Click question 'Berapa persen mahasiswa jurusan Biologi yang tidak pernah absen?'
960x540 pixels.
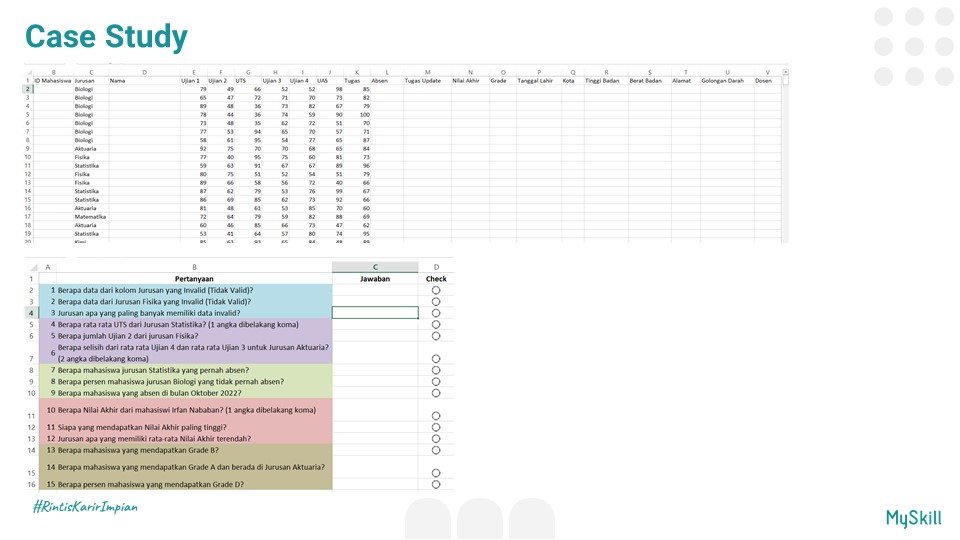[x=171, y=381]
